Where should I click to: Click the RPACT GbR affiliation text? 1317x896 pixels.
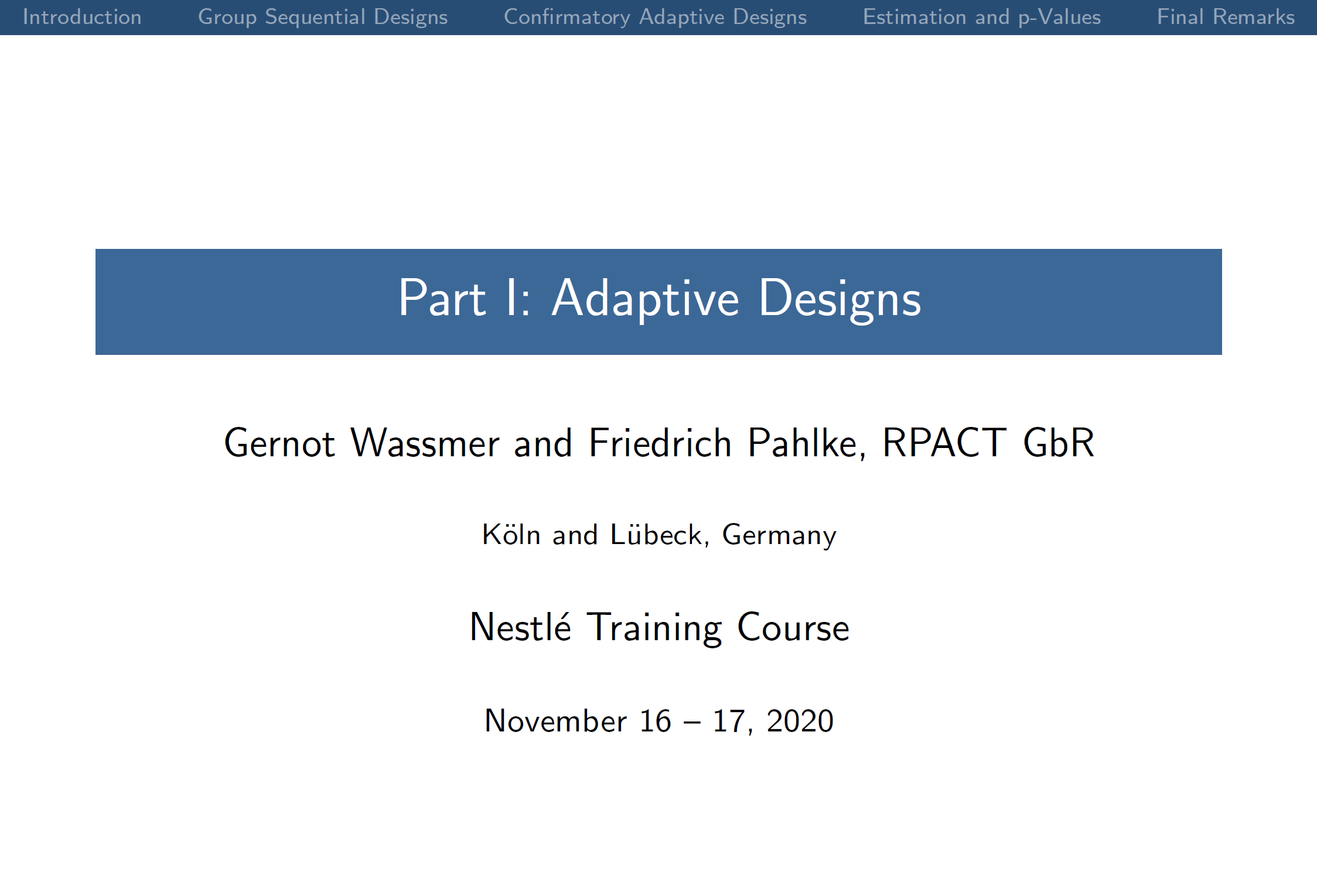click(x=988, y=443)
